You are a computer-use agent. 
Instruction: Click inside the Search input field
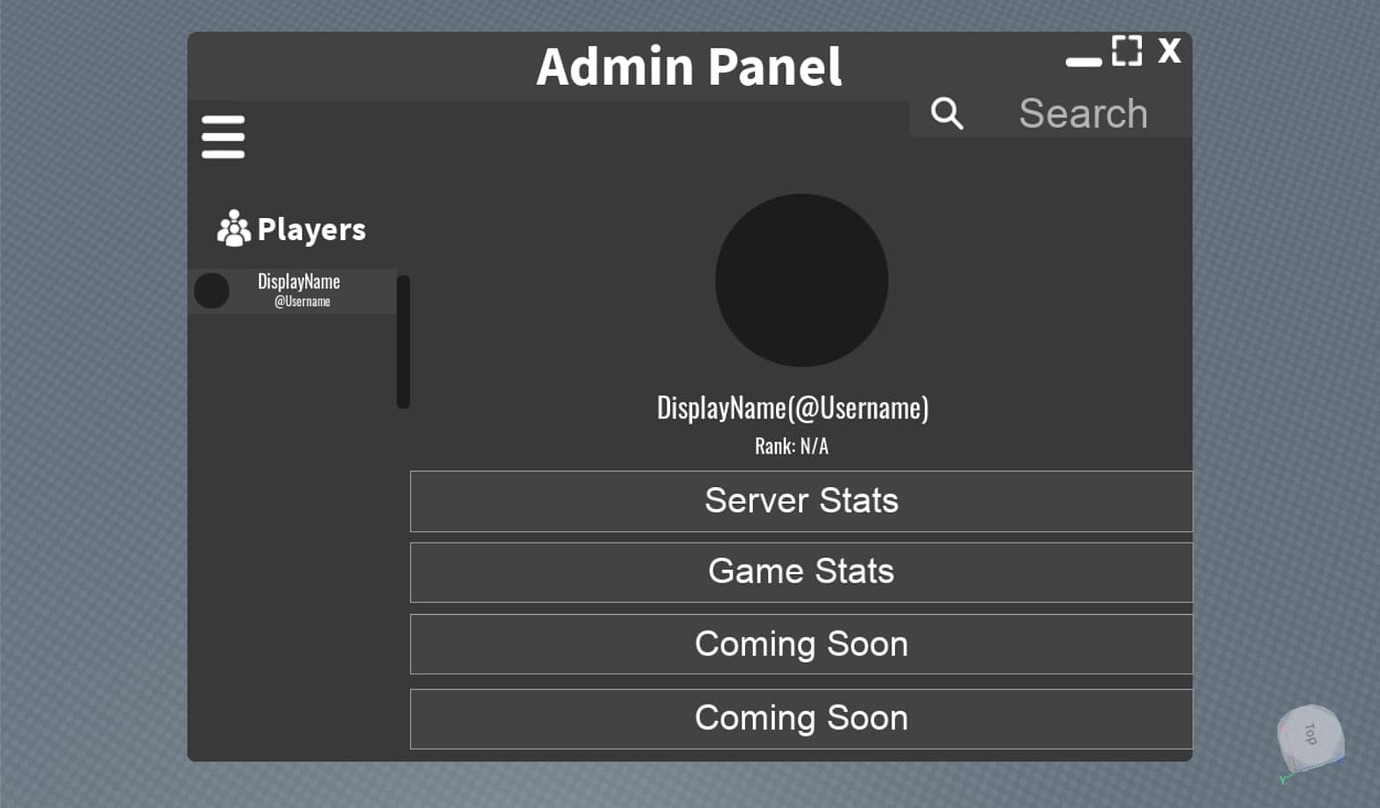[x=1083, y=113]
